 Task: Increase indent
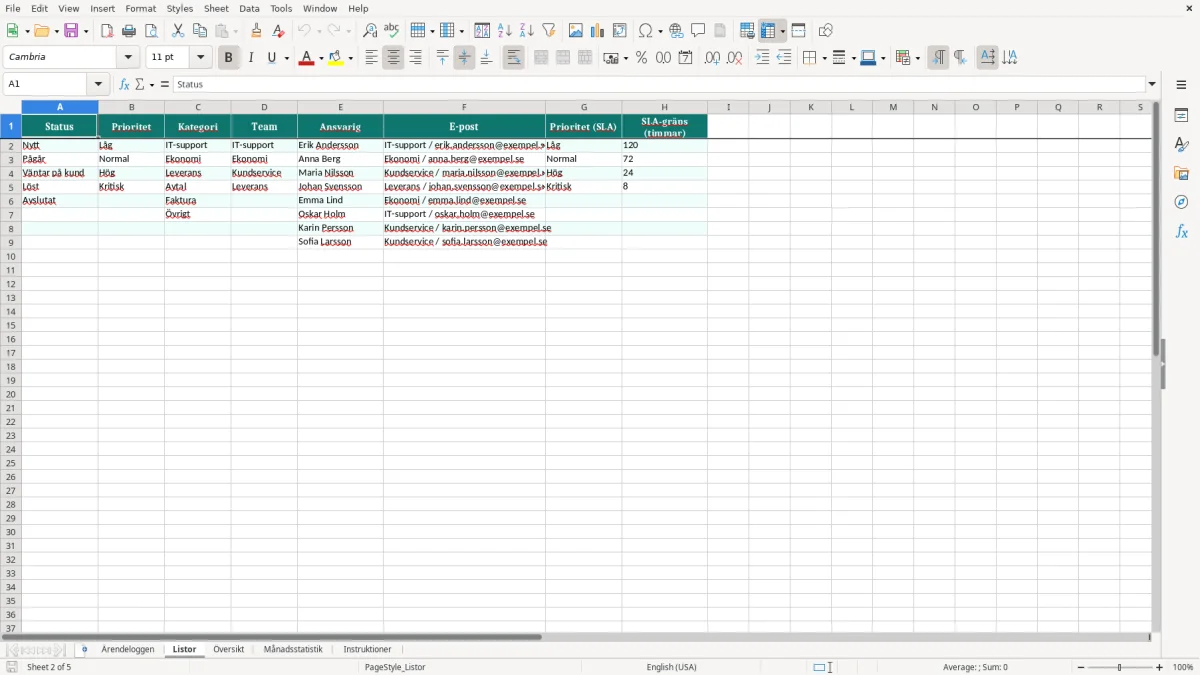tap(762, 58)
